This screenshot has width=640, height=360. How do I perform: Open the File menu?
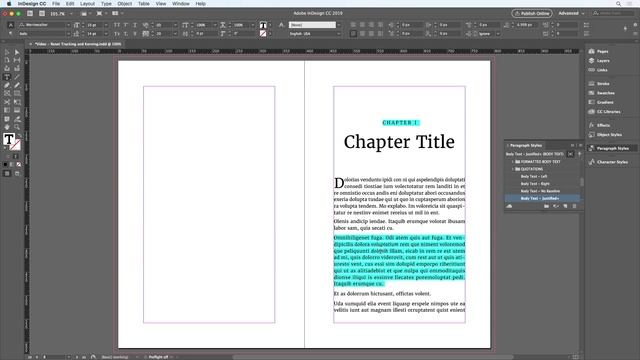click(56, 4)
